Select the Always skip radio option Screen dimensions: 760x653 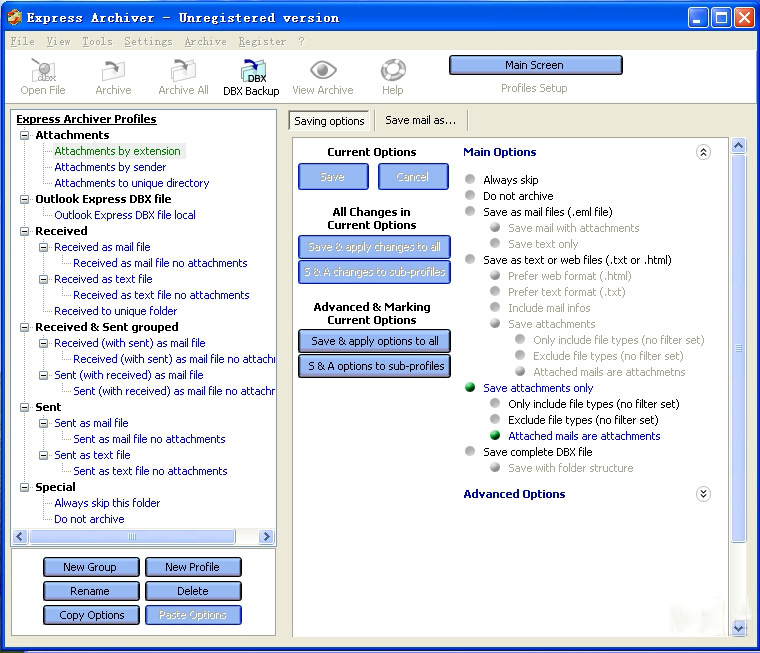click(x=470, y=179)
